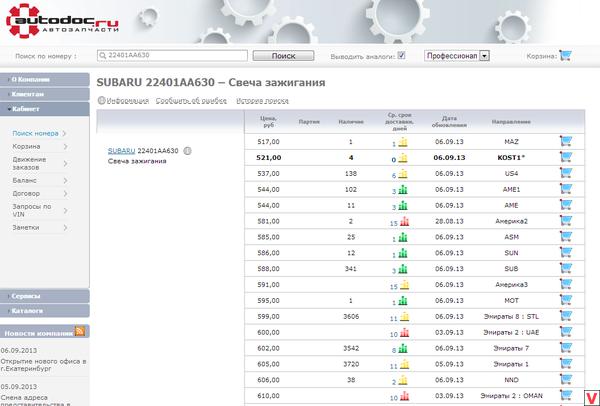Image resolution: width=600 pixels, height=406 pixels.
Task: Click delivery statistics icon in AME1 row
Action: coord(403,190)
